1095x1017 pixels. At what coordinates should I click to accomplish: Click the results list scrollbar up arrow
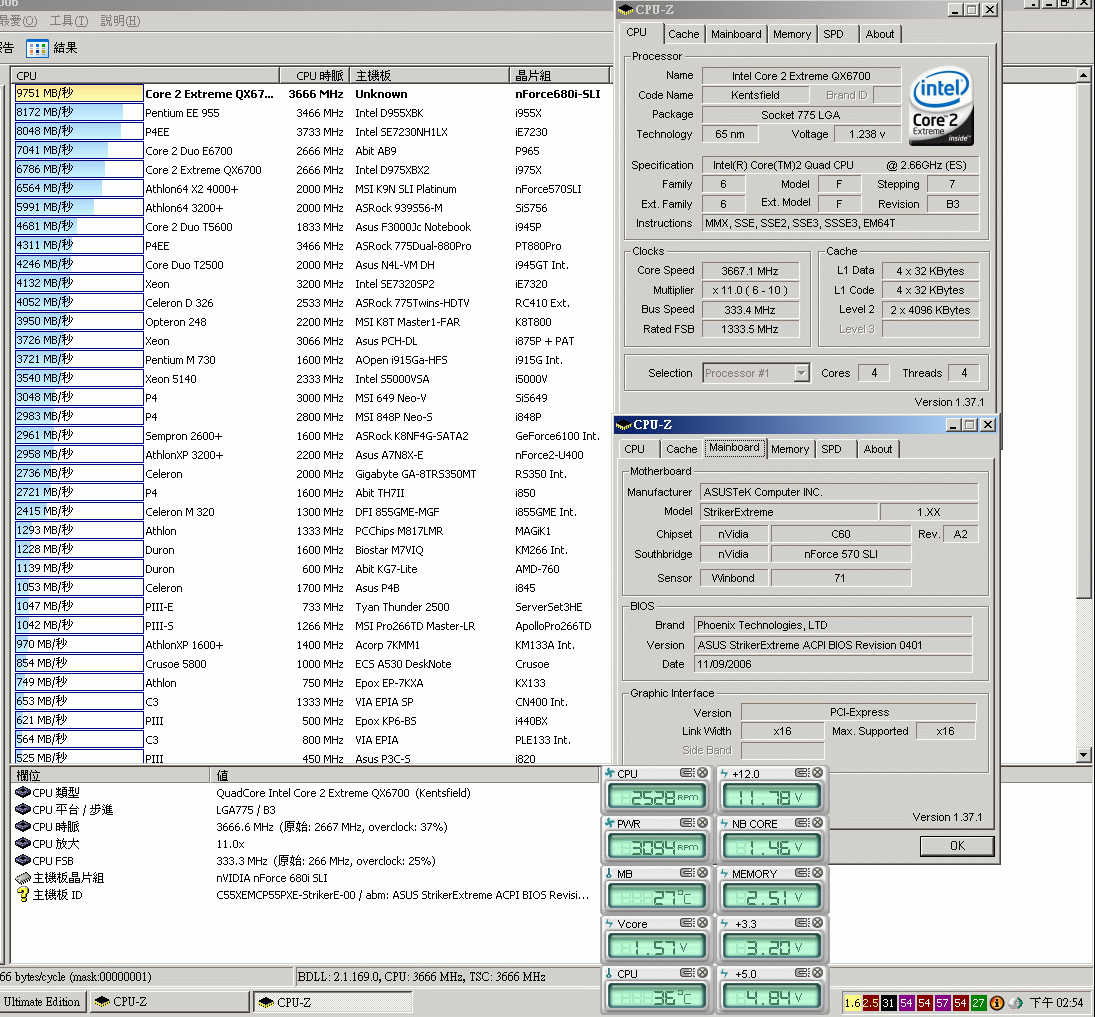click(x=1083, y=74)
